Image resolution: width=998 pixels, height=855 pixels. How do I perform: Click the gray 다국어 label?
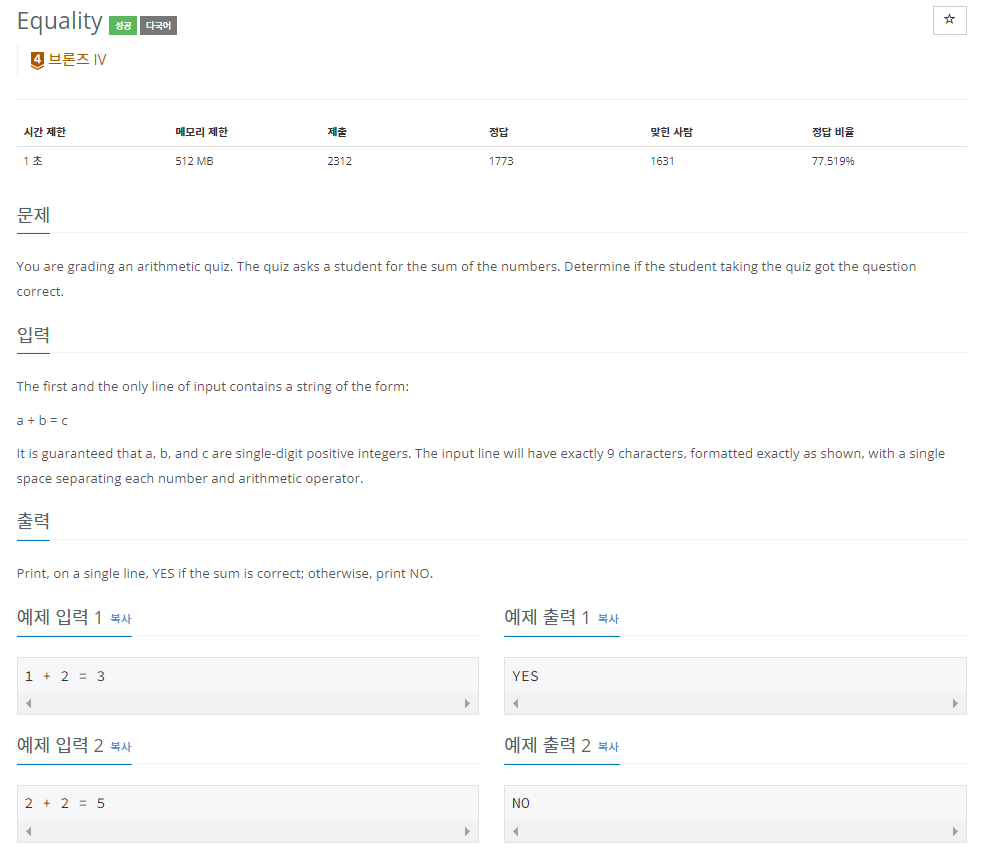tap(158, 25)
